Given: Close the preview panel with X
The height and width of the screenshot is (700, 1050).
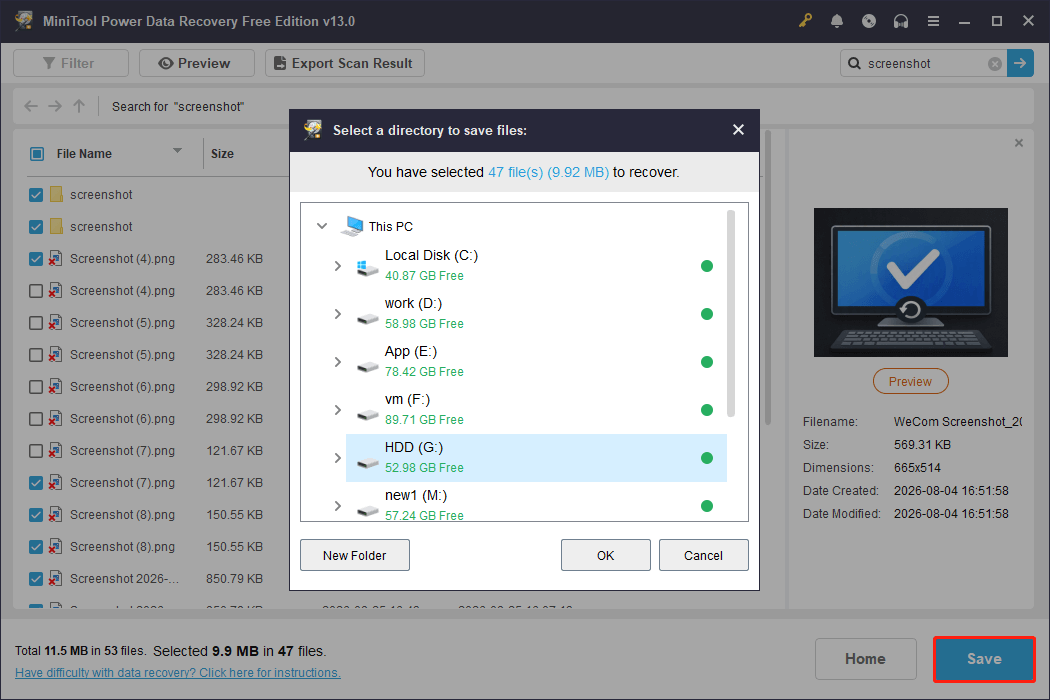Looking at the screenshot, I should click(1019, 143).
